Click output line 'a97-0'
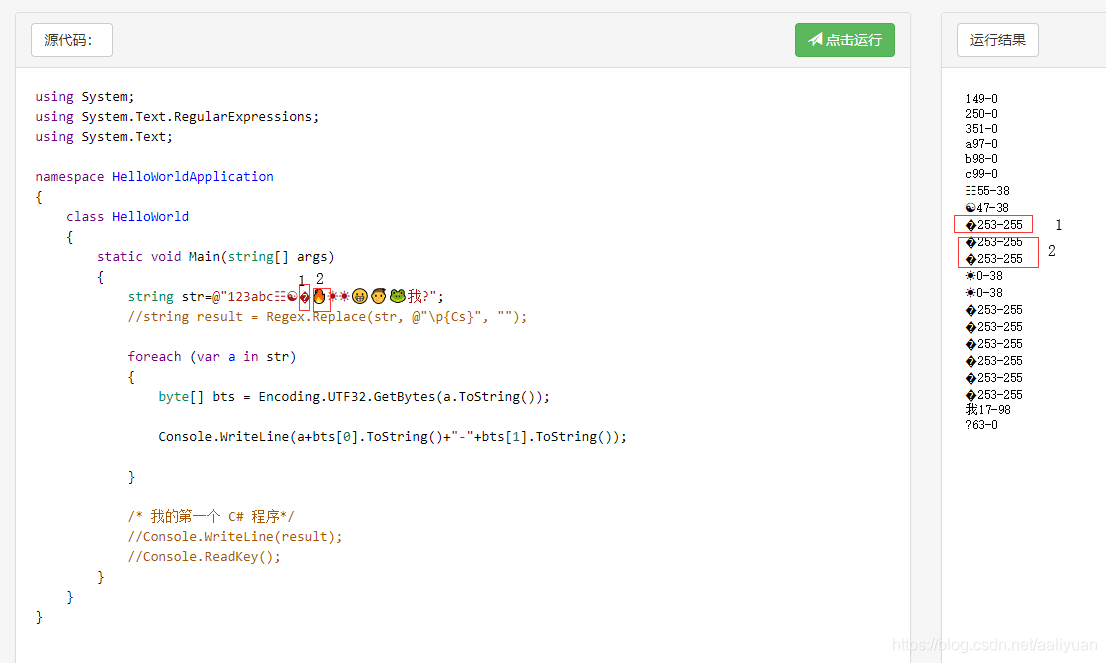 pyautogui.click(x=981, y=144)
